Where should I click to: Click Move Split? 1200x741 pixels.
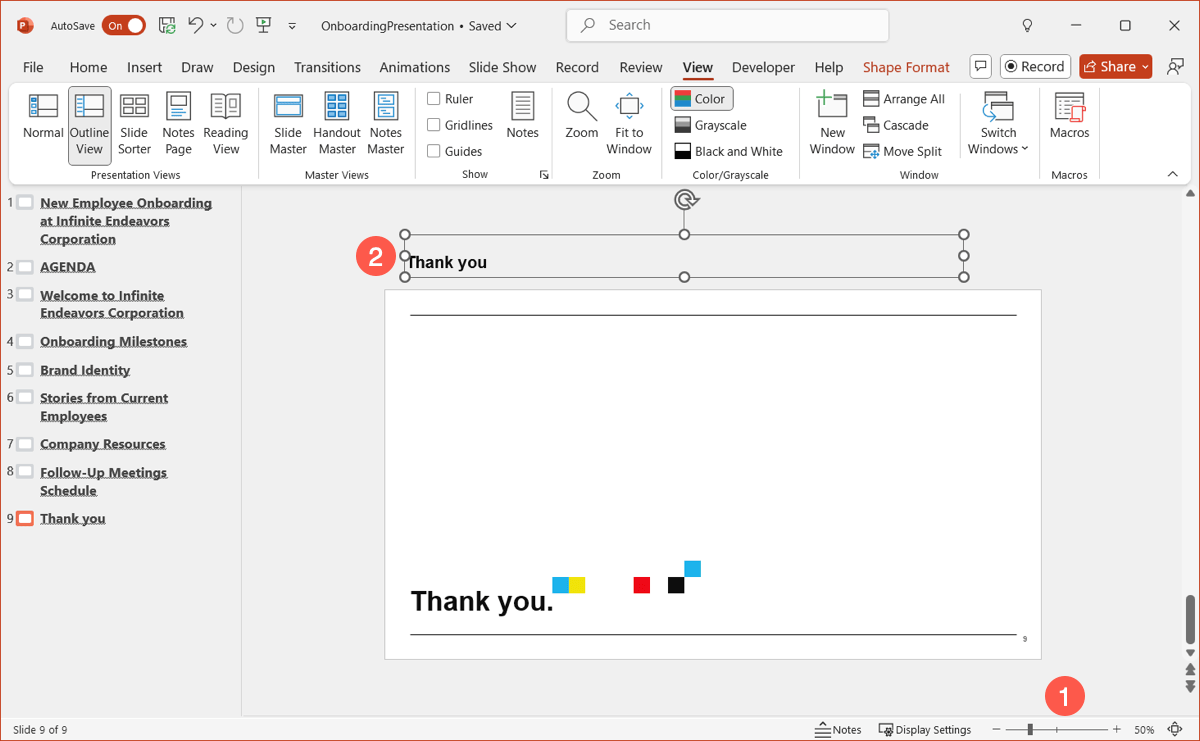pos(902,151)
